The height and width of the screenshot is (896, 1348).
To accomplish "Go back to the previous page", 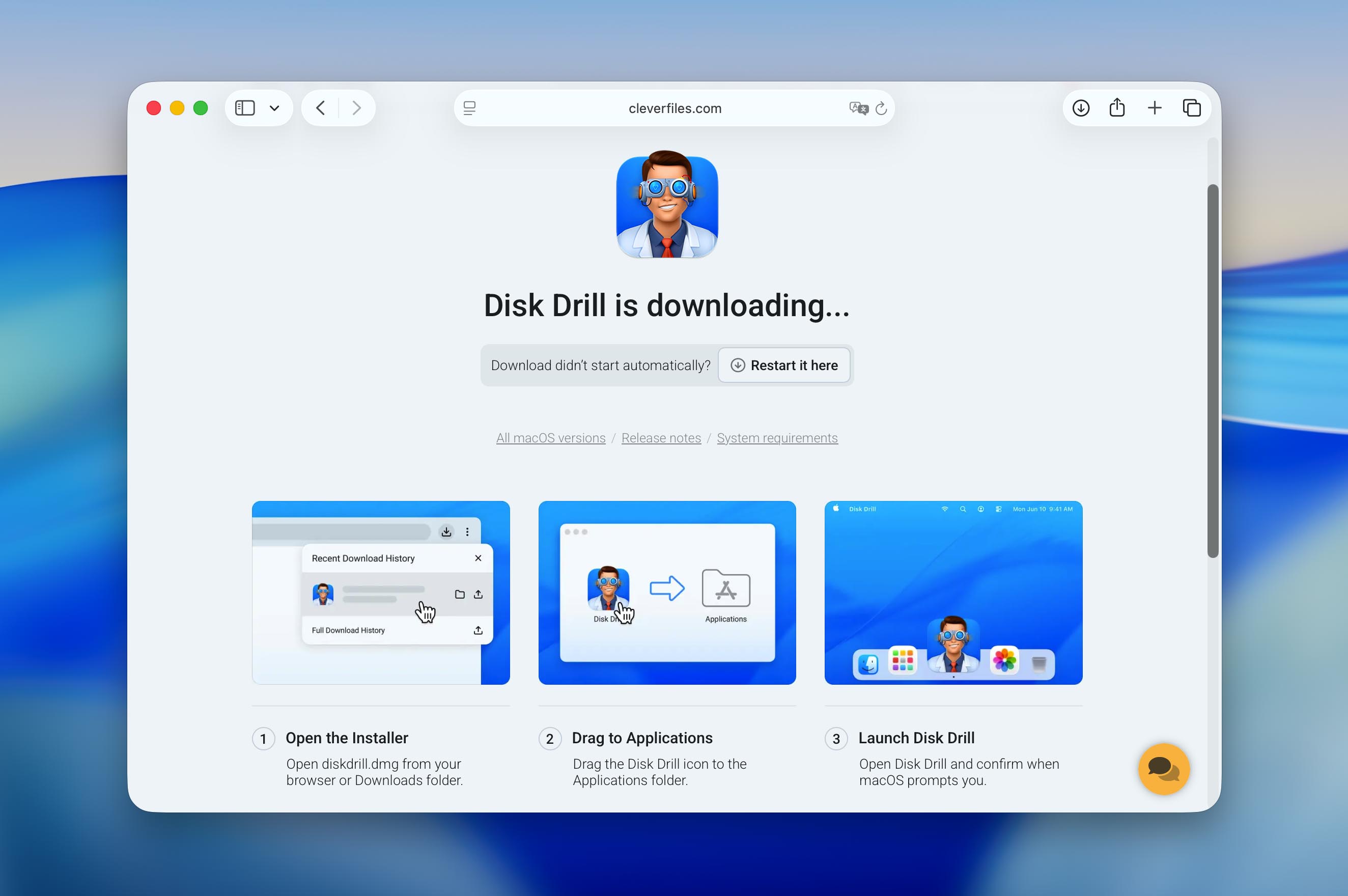I will pos(321,108).
